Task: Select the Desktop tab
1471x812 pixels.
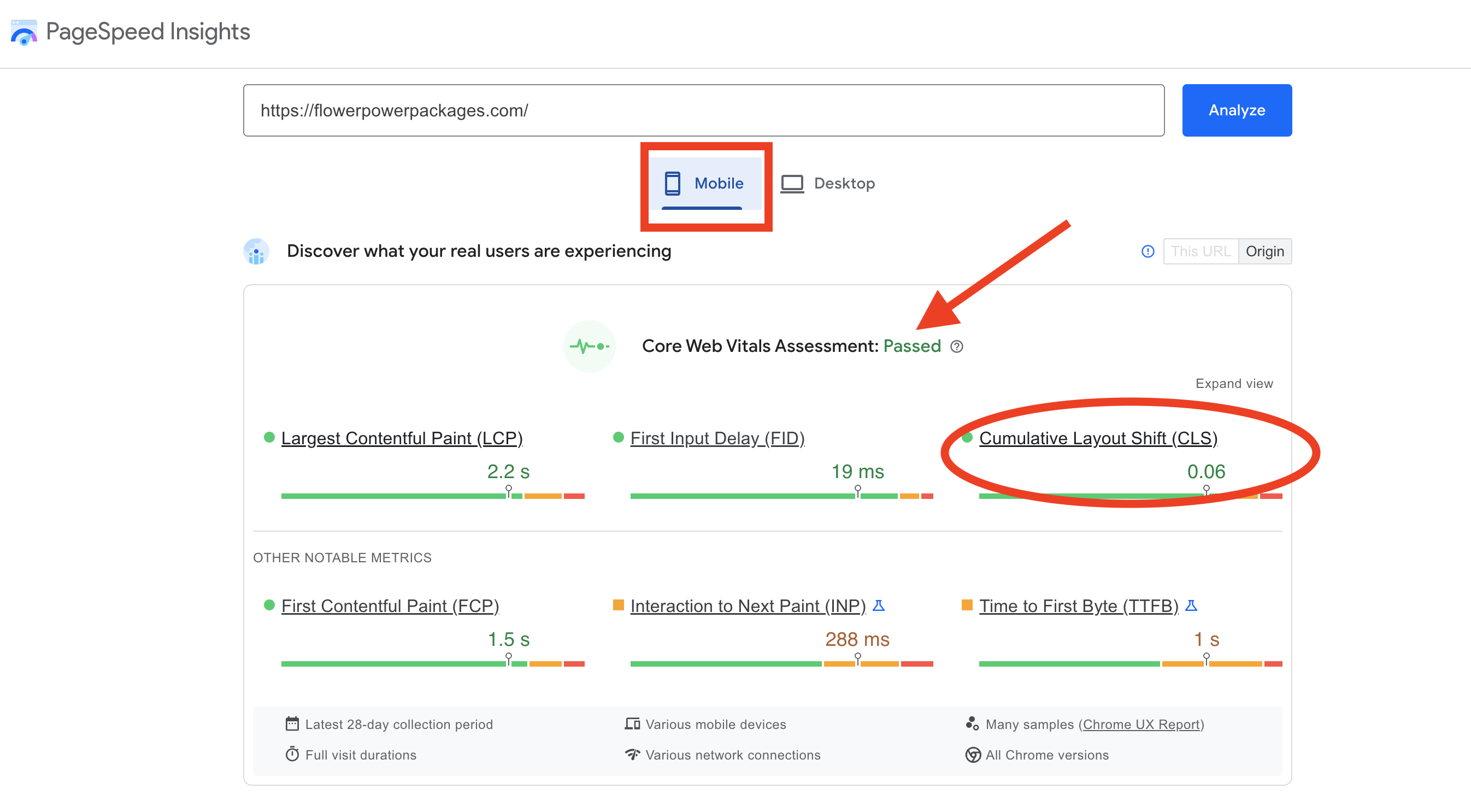Action: point(828,184)
